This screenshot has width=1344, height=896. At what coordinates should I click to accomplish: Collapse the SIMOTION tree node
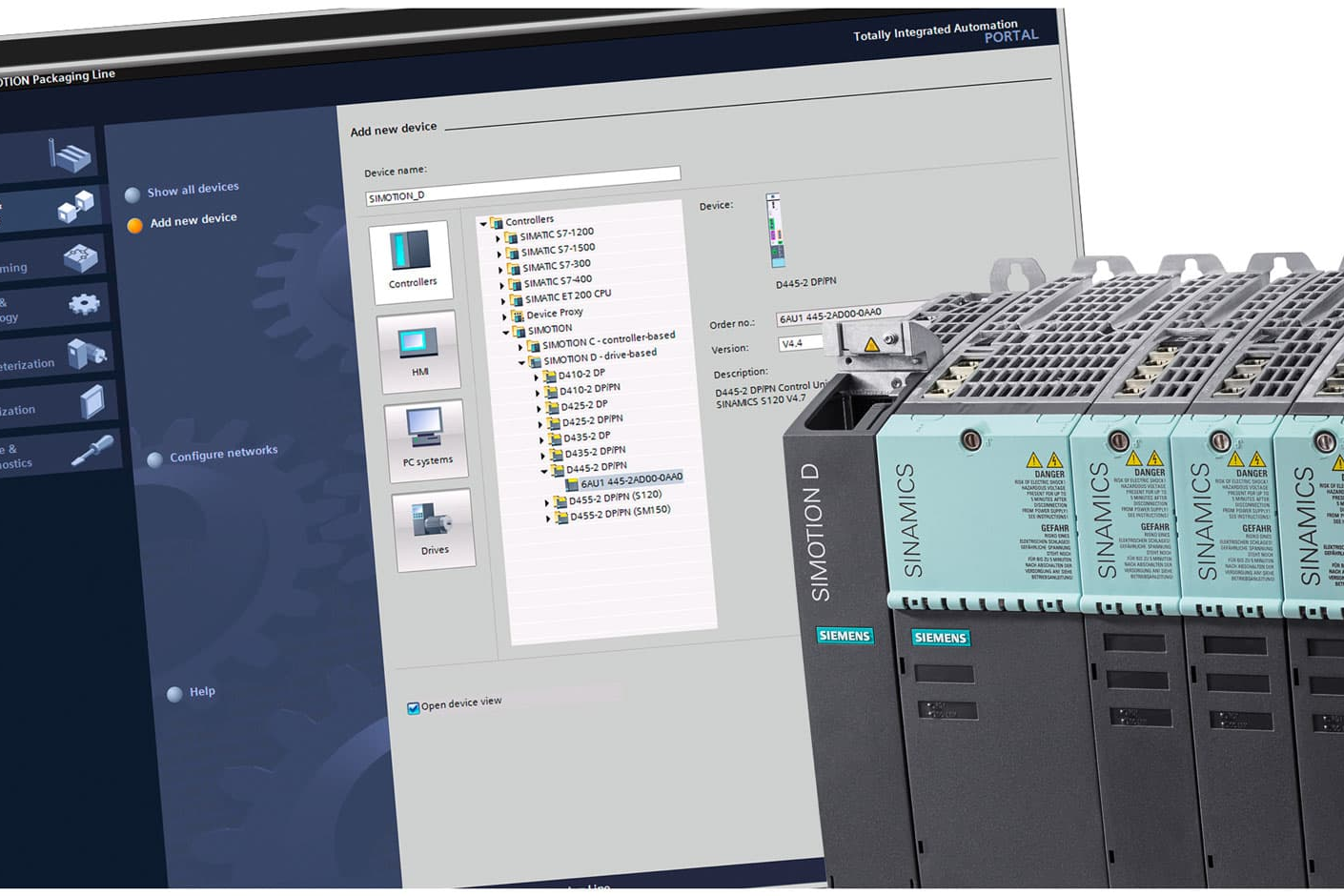point(506,333)
